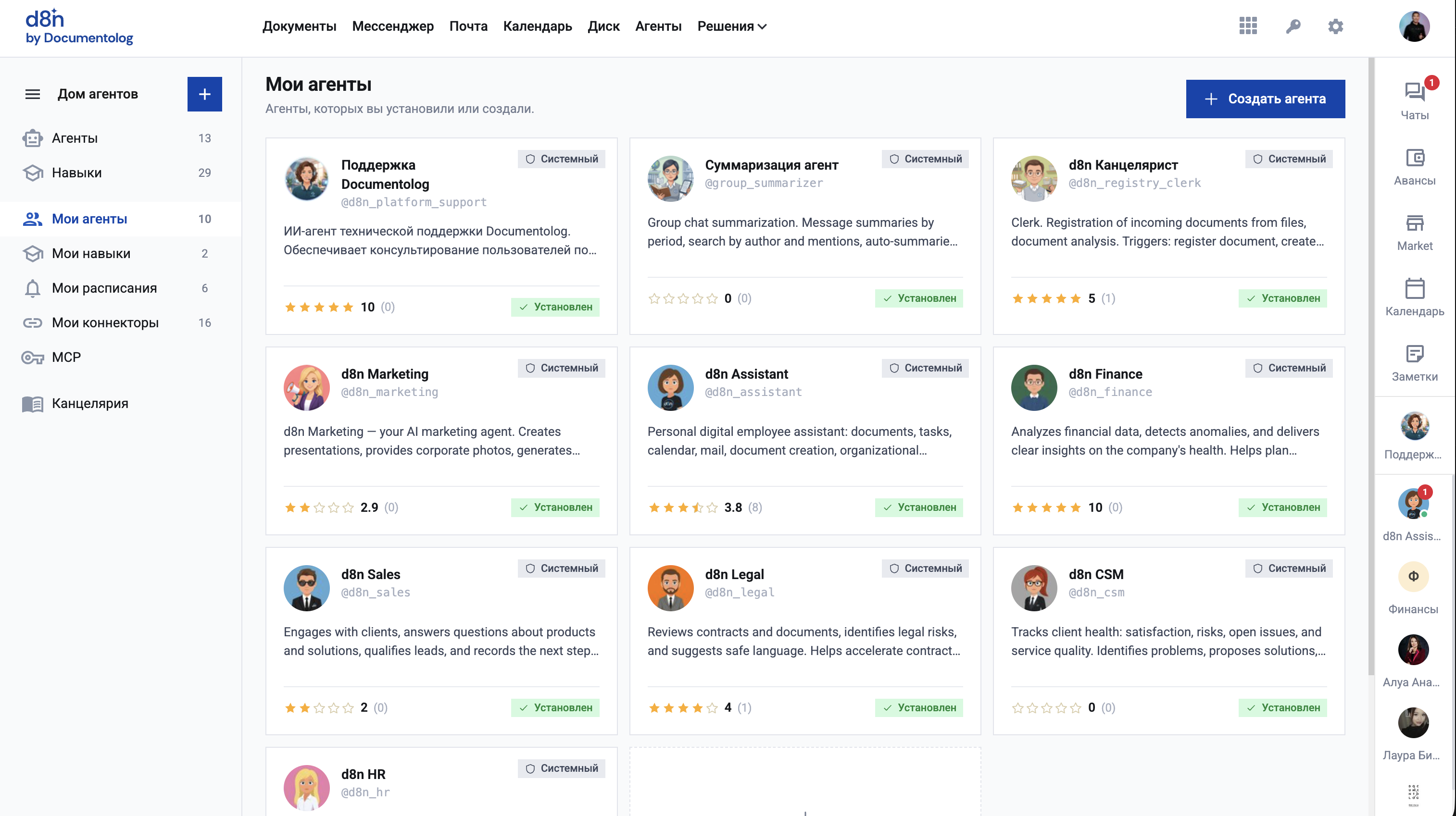The width and height of the screenshot is (1456, 816).
Task: Open Market in the right panel
Action: [1414, 233]
